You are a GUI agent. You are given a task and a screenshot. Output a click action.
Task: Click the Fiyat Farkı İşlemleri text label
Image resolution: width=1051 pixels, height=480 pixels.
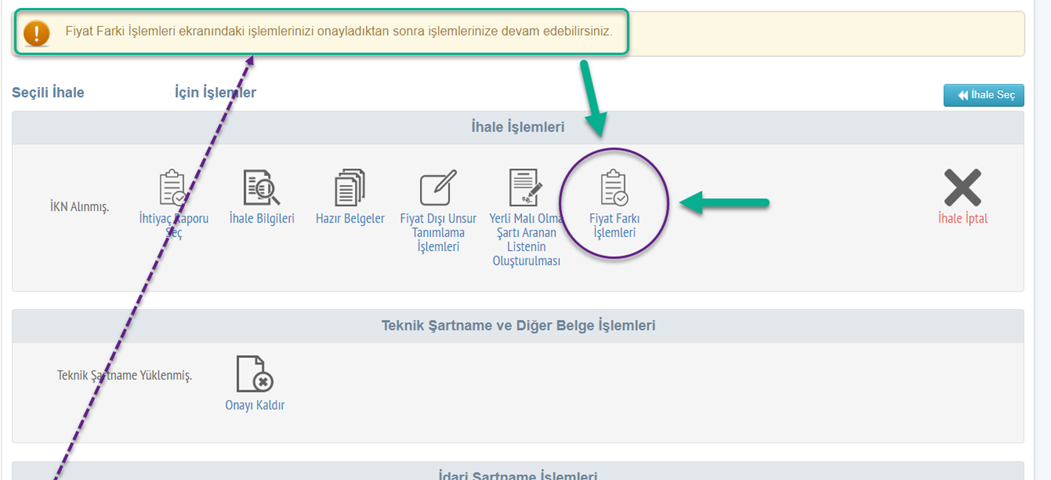pos(613,226)
